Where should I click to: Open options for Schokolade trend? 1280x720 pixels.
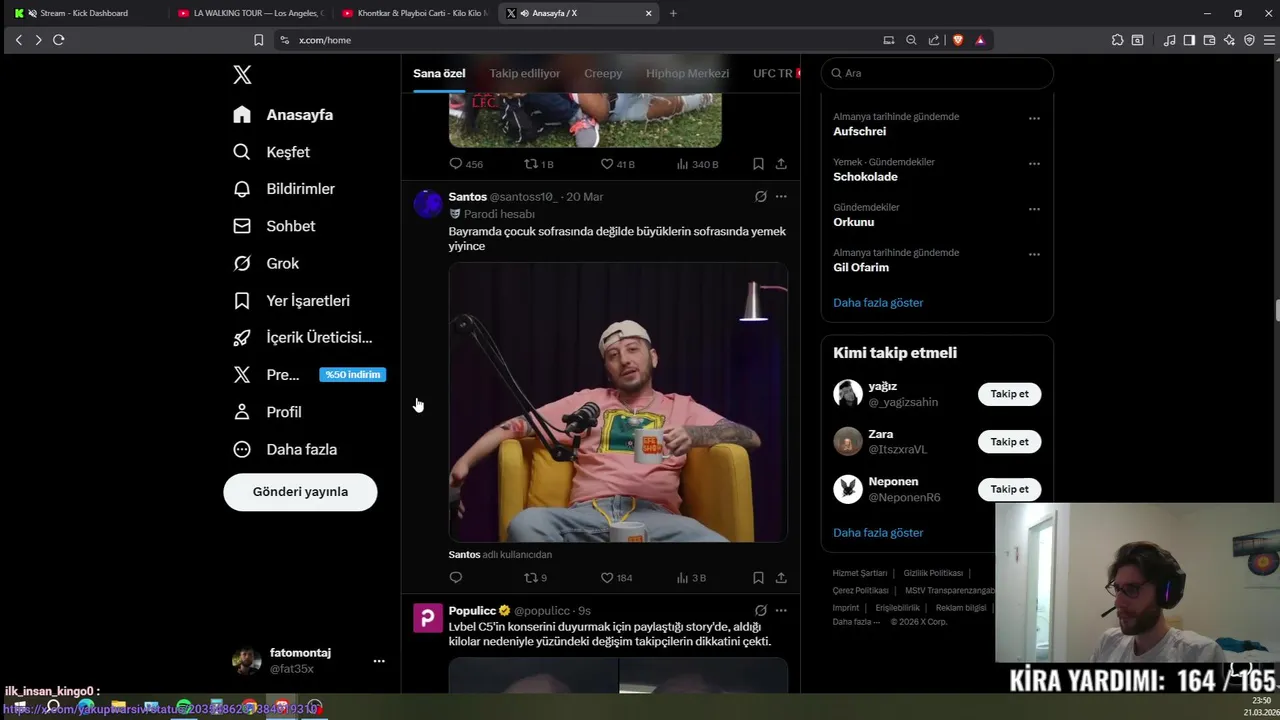click(1034, 163)
